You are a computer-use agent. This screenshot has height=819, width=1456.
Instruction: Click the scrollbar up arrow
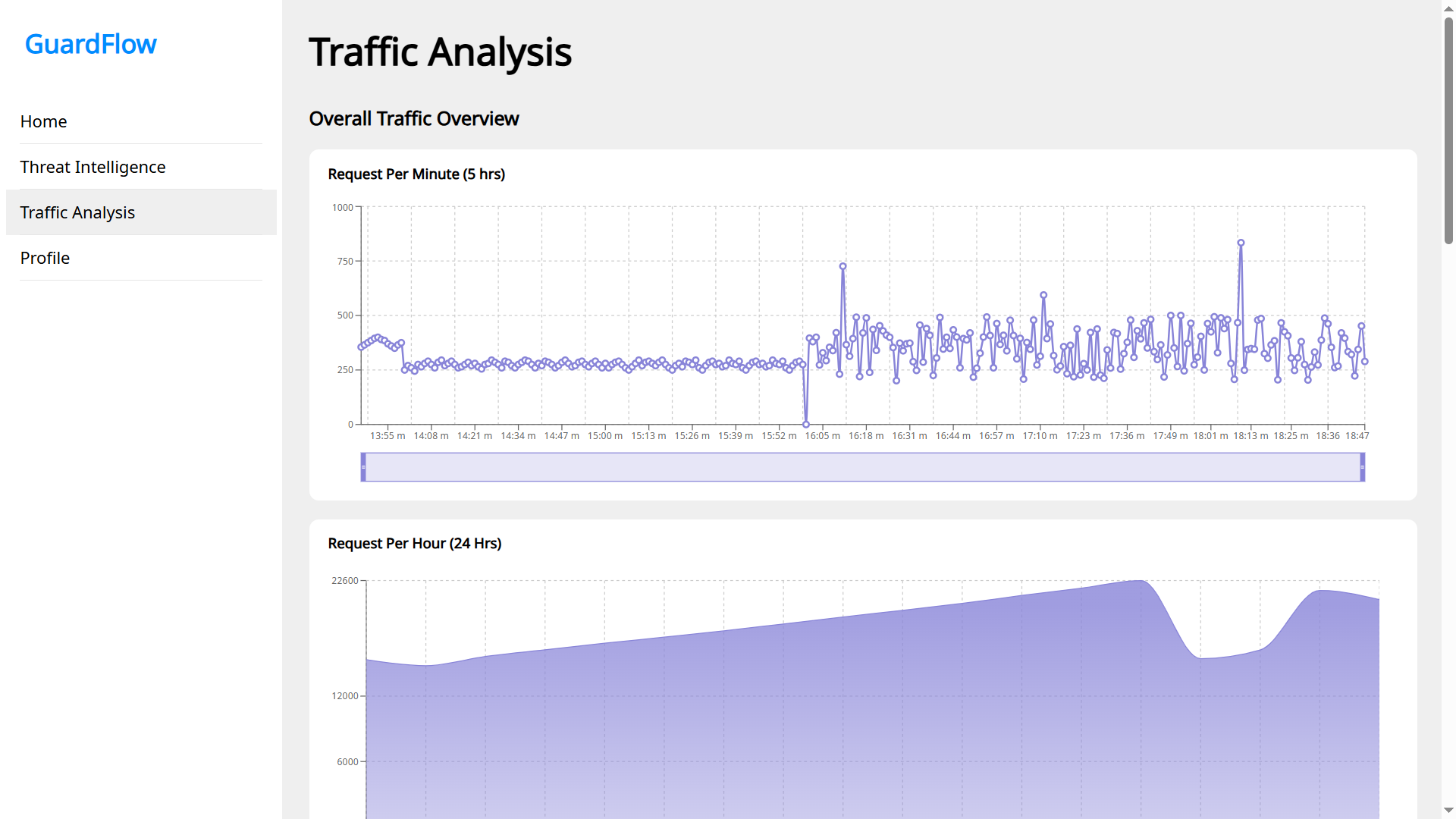point(1448,8)
